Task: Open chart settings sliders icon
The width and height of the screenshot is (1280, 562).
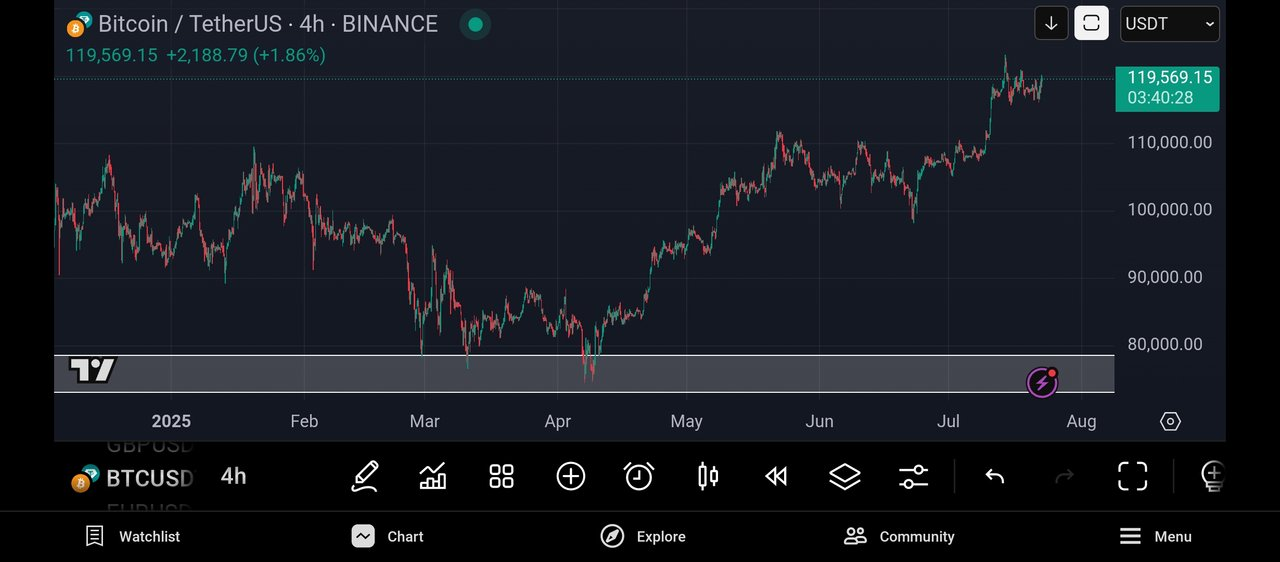Action: [x=913, y=476]
